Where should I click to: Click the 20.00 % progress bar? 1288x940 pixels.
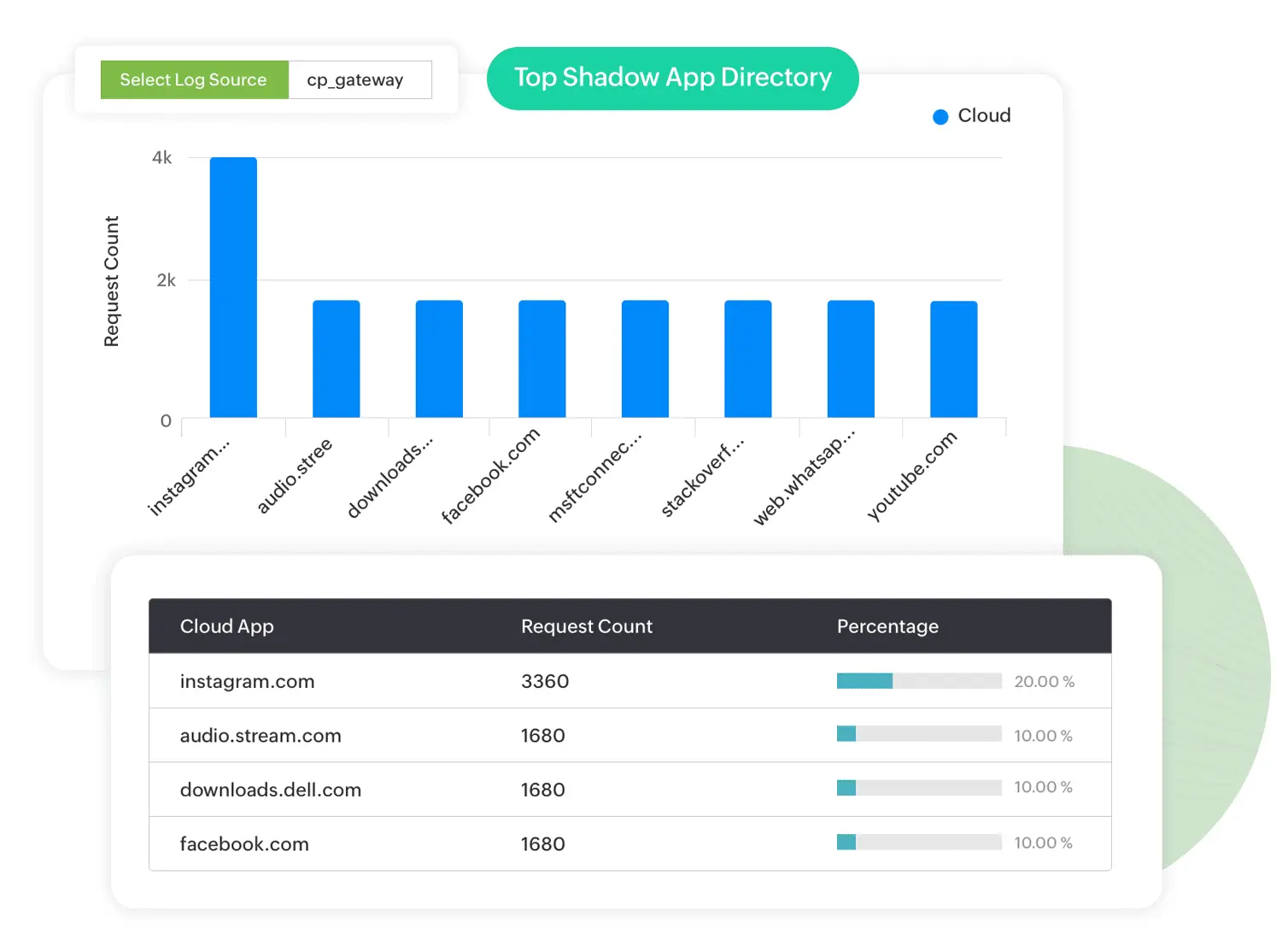pos(919,681)
